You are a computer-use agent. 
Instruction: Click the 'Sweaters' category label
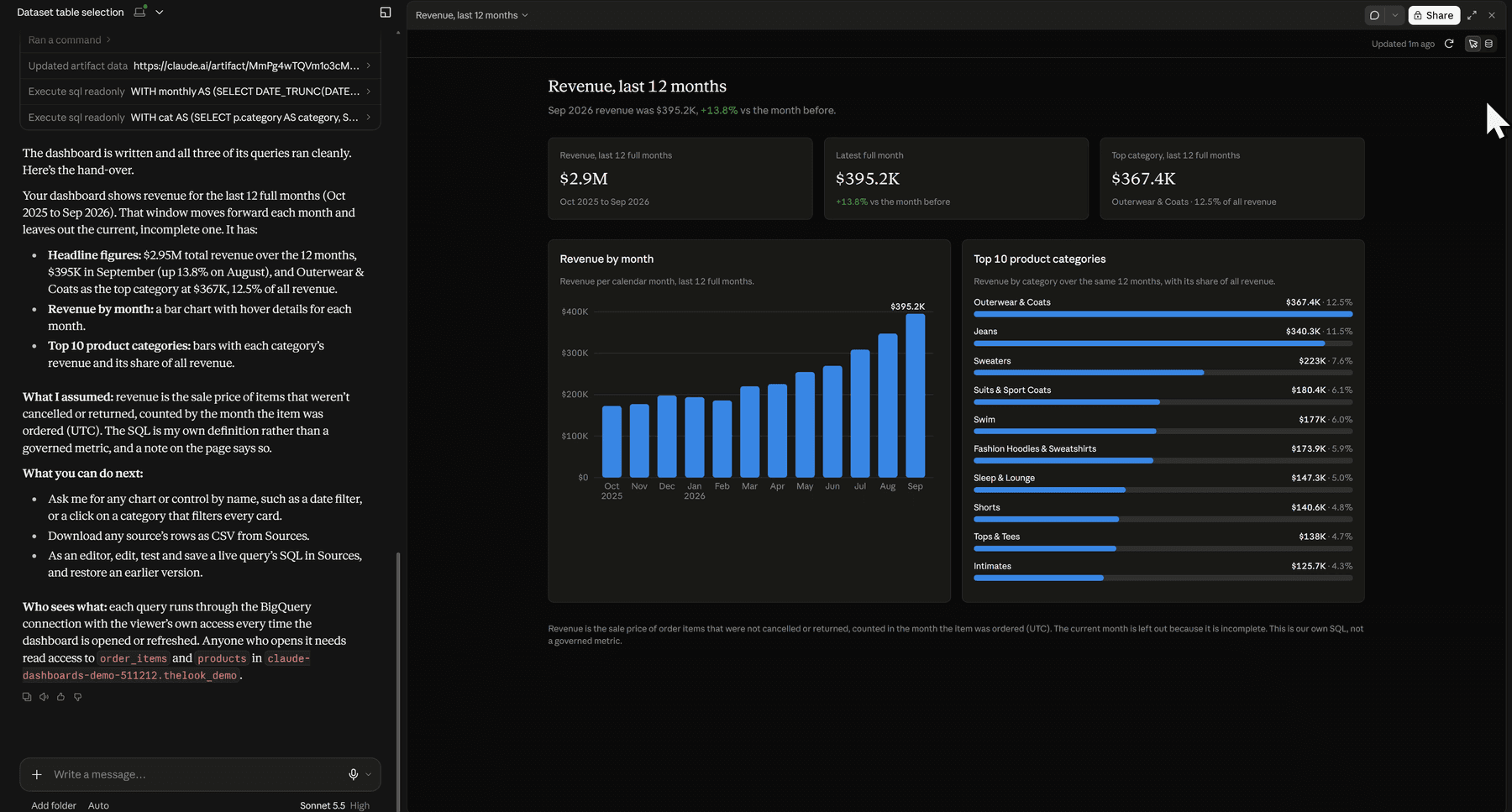(992, 361)
